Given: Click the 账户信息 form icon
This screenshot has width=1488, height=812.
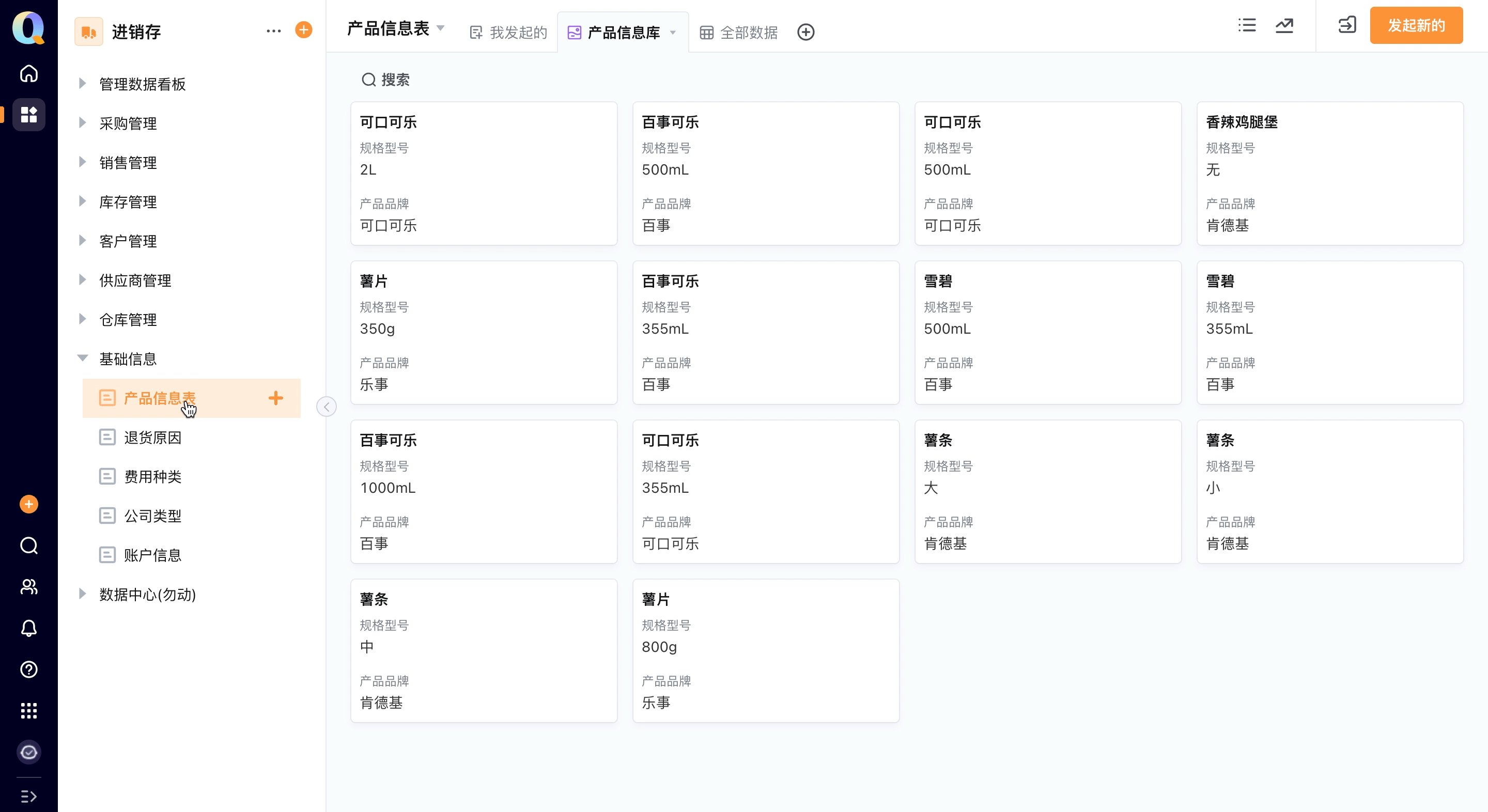Looking at the screenshot, I should coord(107,555).
